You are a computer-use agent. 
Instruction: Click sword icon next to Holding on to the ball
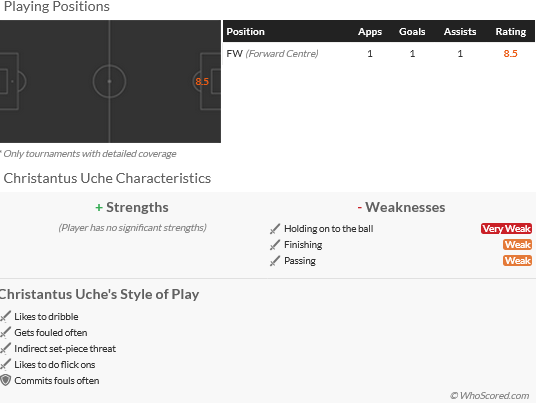[275, 229]
